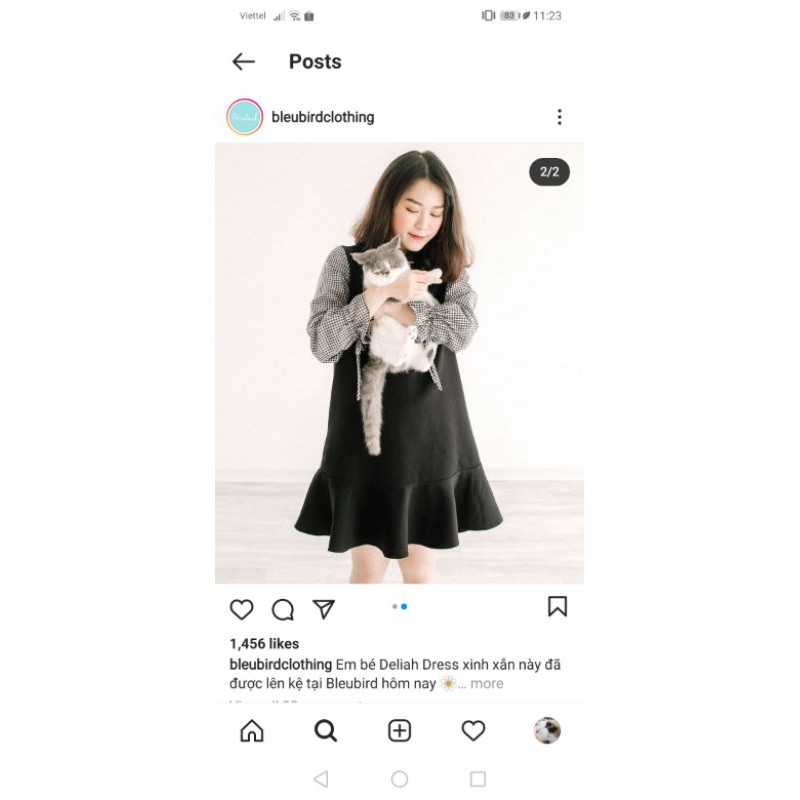Open bleubirdclothing profile avatar story
Screen dimensions: 800x800
(245, 117)
